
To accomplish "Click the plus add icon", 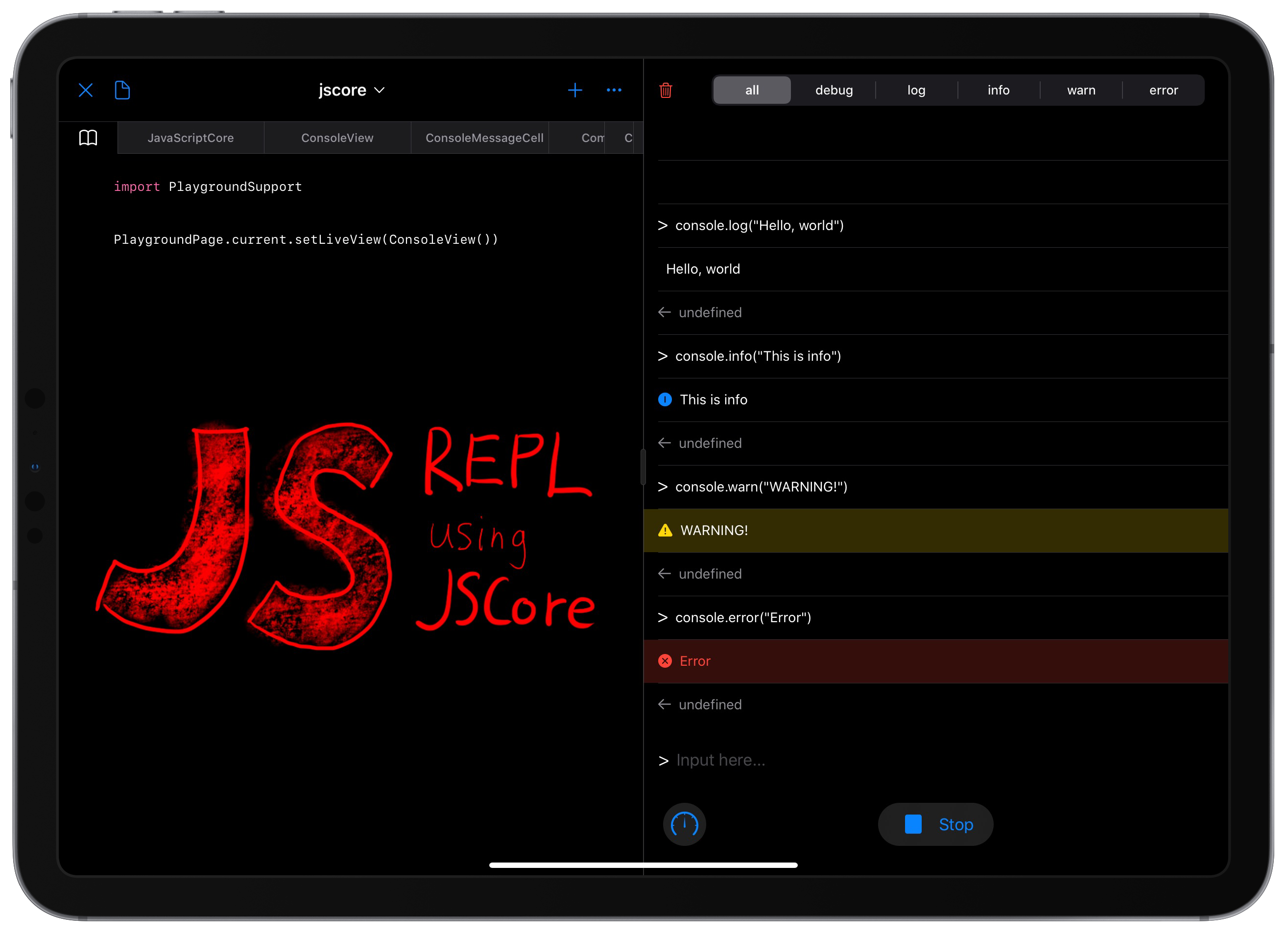I will 575,90.
